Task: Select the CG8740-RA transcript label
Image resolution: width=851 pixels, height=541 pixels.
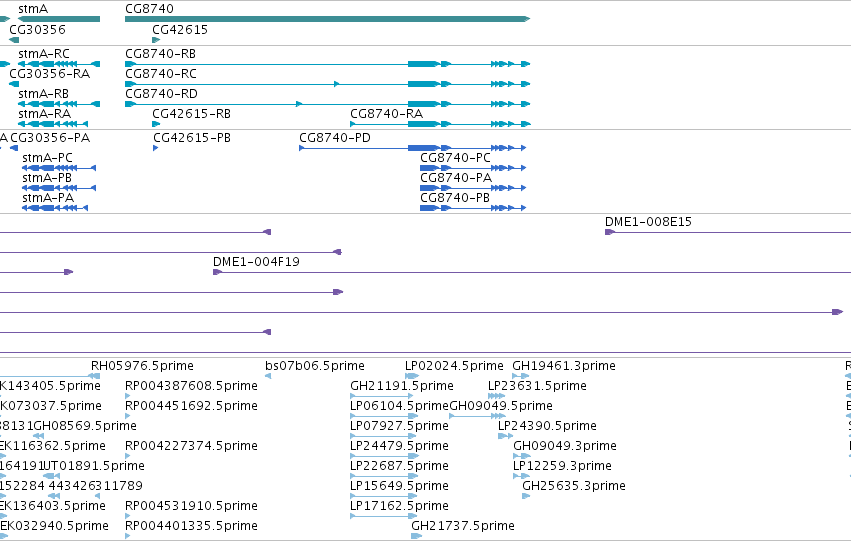Action: pos(386,114)
